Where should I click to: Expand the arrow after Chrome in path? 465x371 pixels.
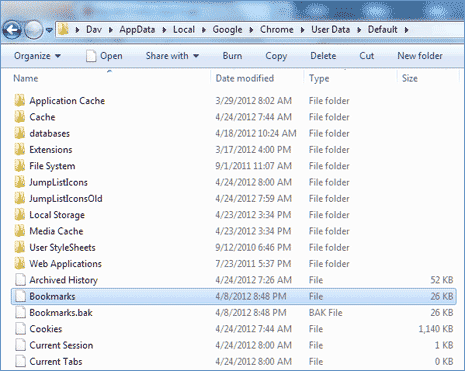302,30
